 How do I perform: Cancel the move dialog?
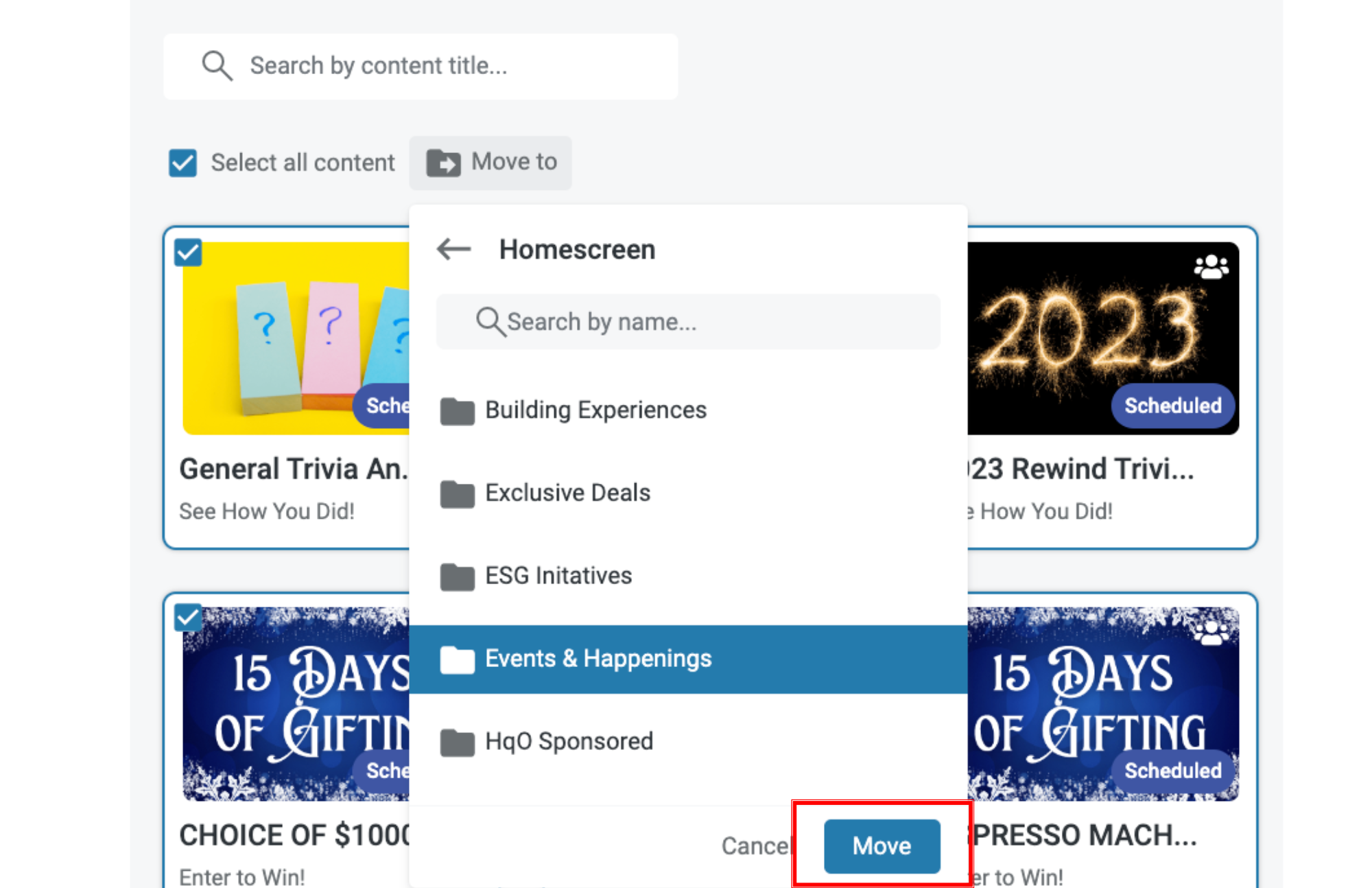tap(755, 845)
